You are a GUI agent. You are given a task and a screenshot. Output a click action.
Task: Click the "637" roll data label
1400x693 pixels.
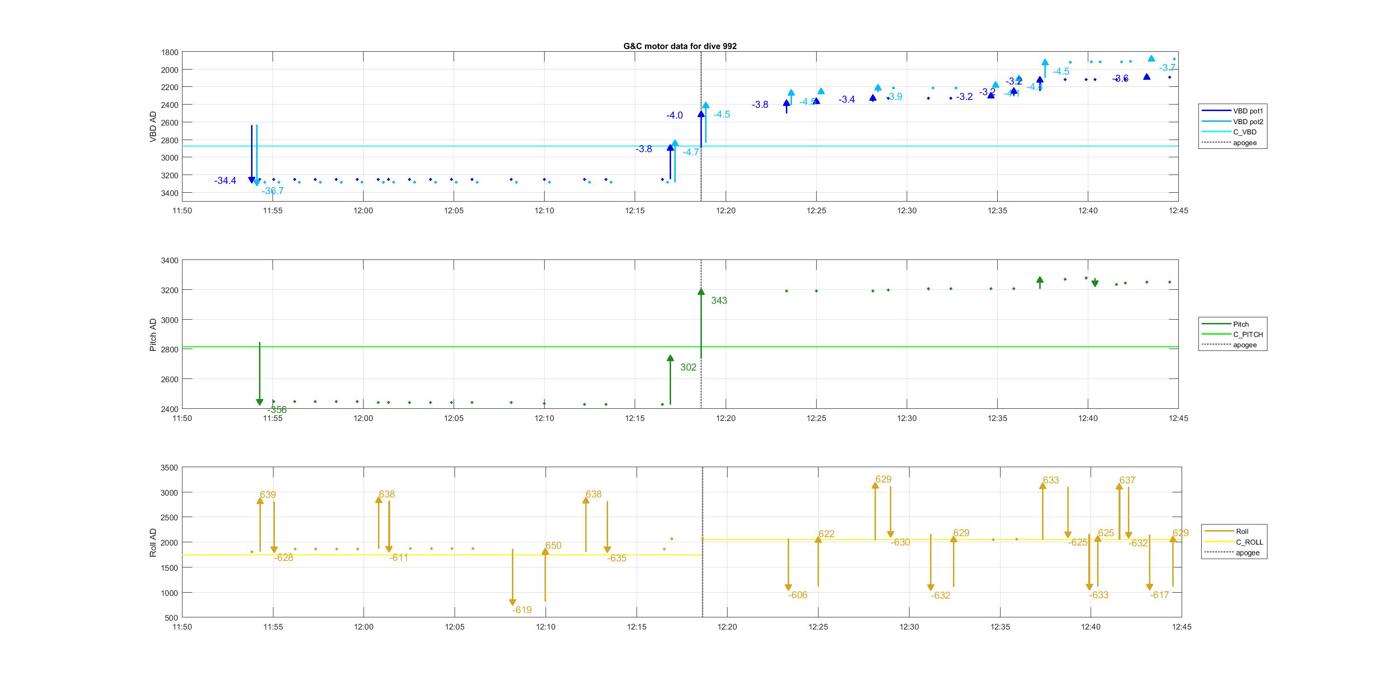point(1127,481)
